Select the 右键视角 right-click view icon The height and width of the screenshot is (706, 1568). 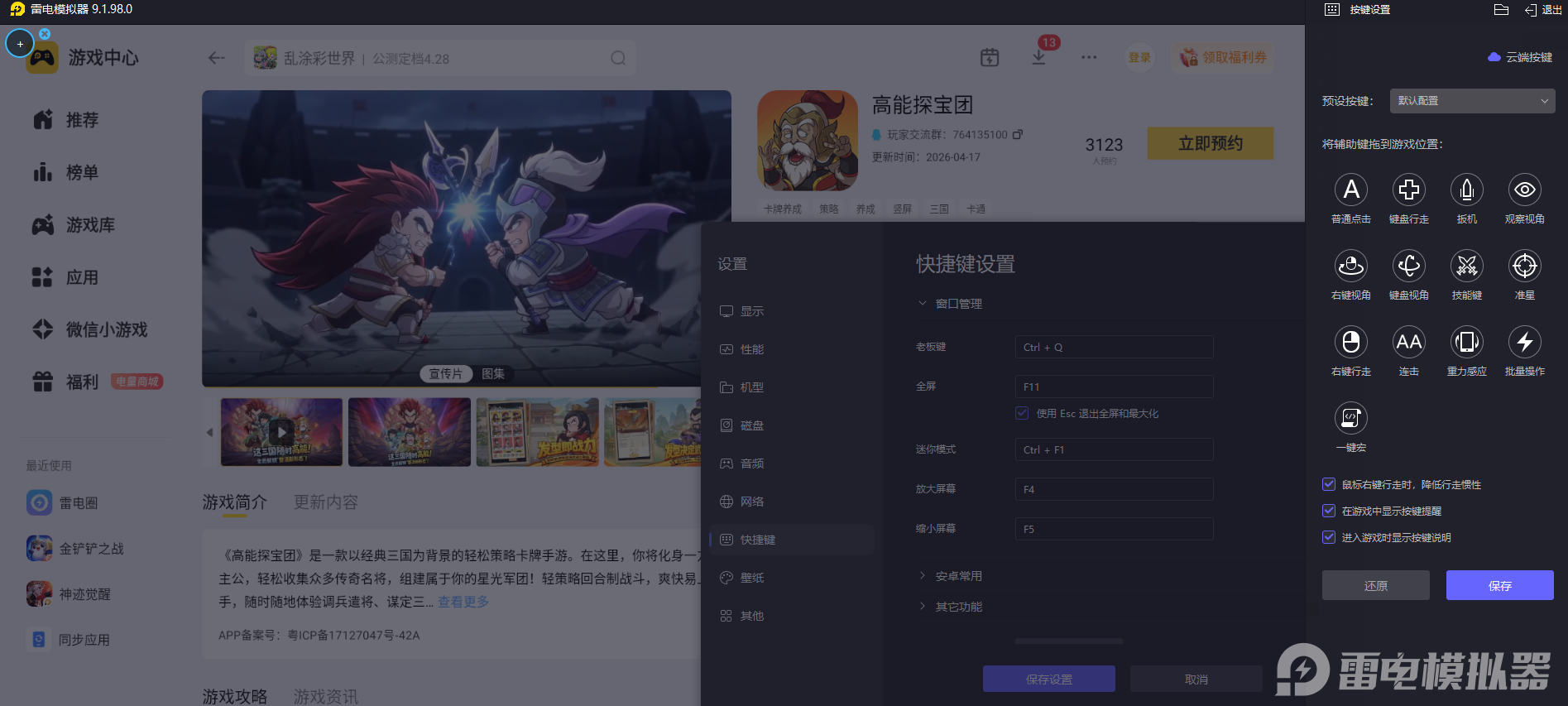1351,267
